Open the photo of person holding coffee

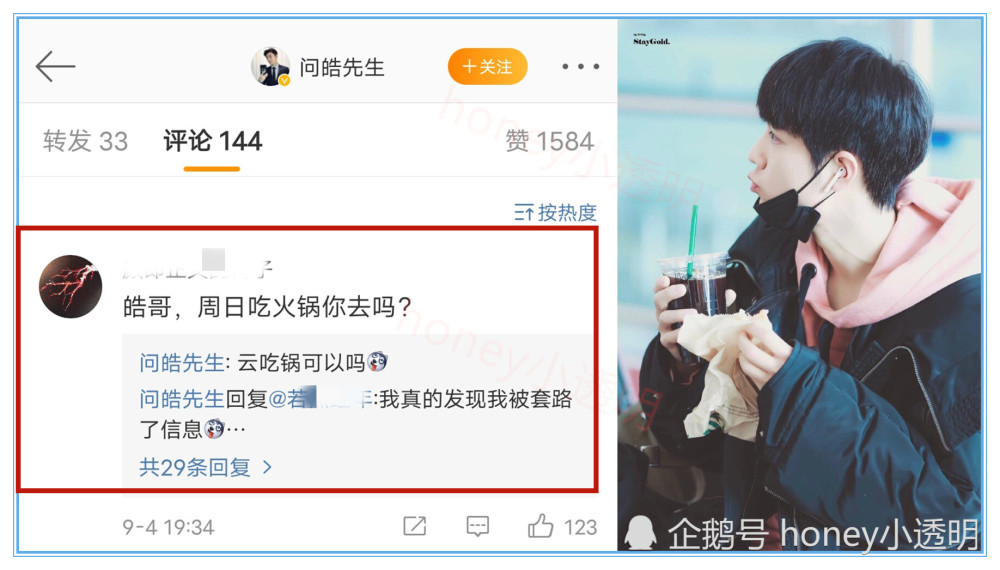click(801, 284)
